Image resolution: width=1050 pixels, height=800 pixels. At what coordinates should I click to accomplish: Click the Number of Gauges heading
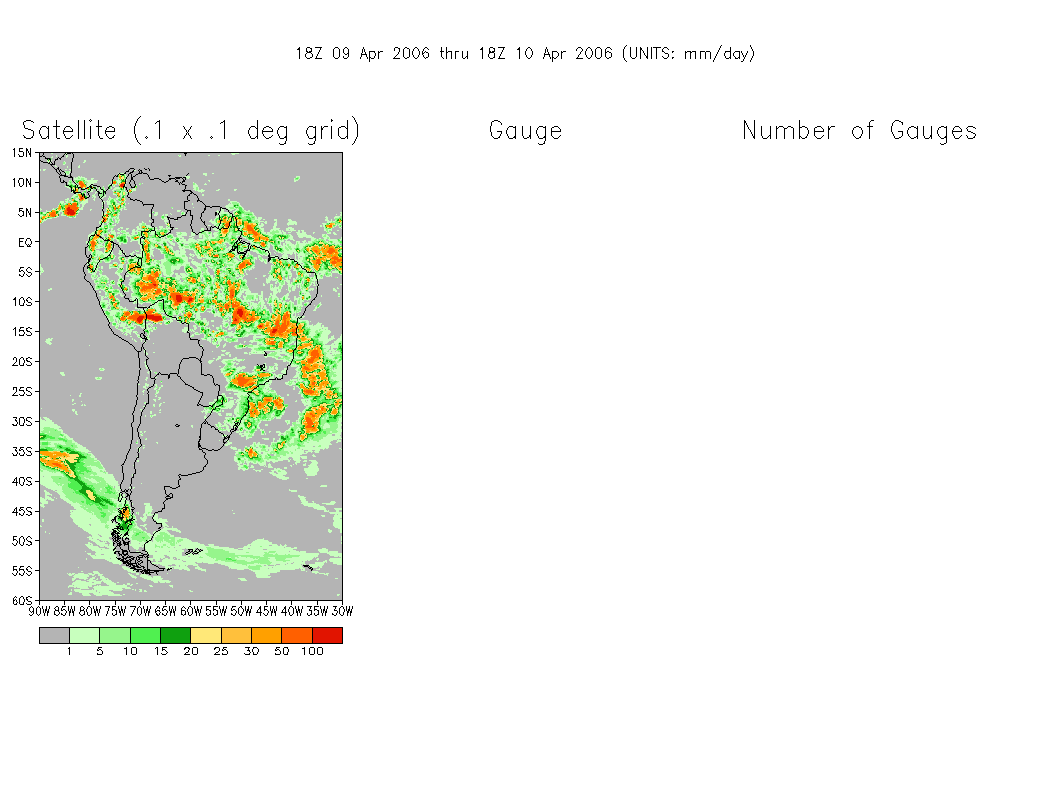[x=859, y=131]
